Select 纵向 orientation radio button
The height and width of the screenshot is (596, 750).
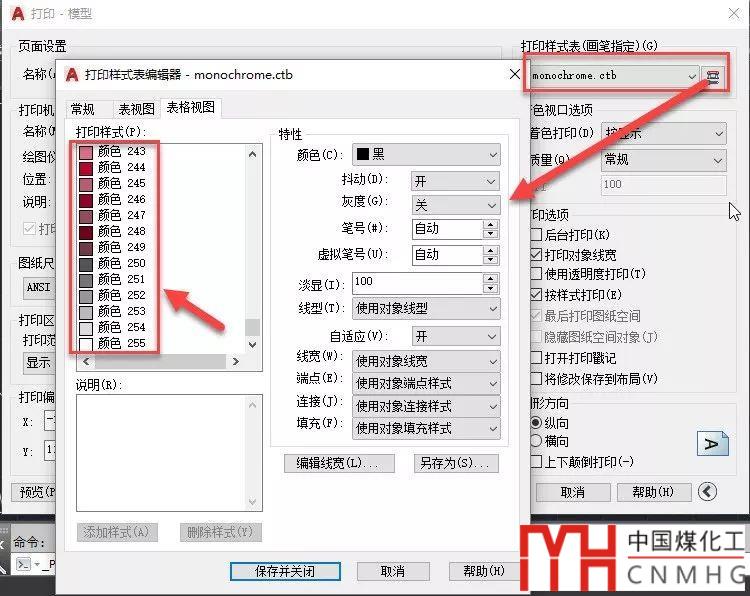point(536,423)
